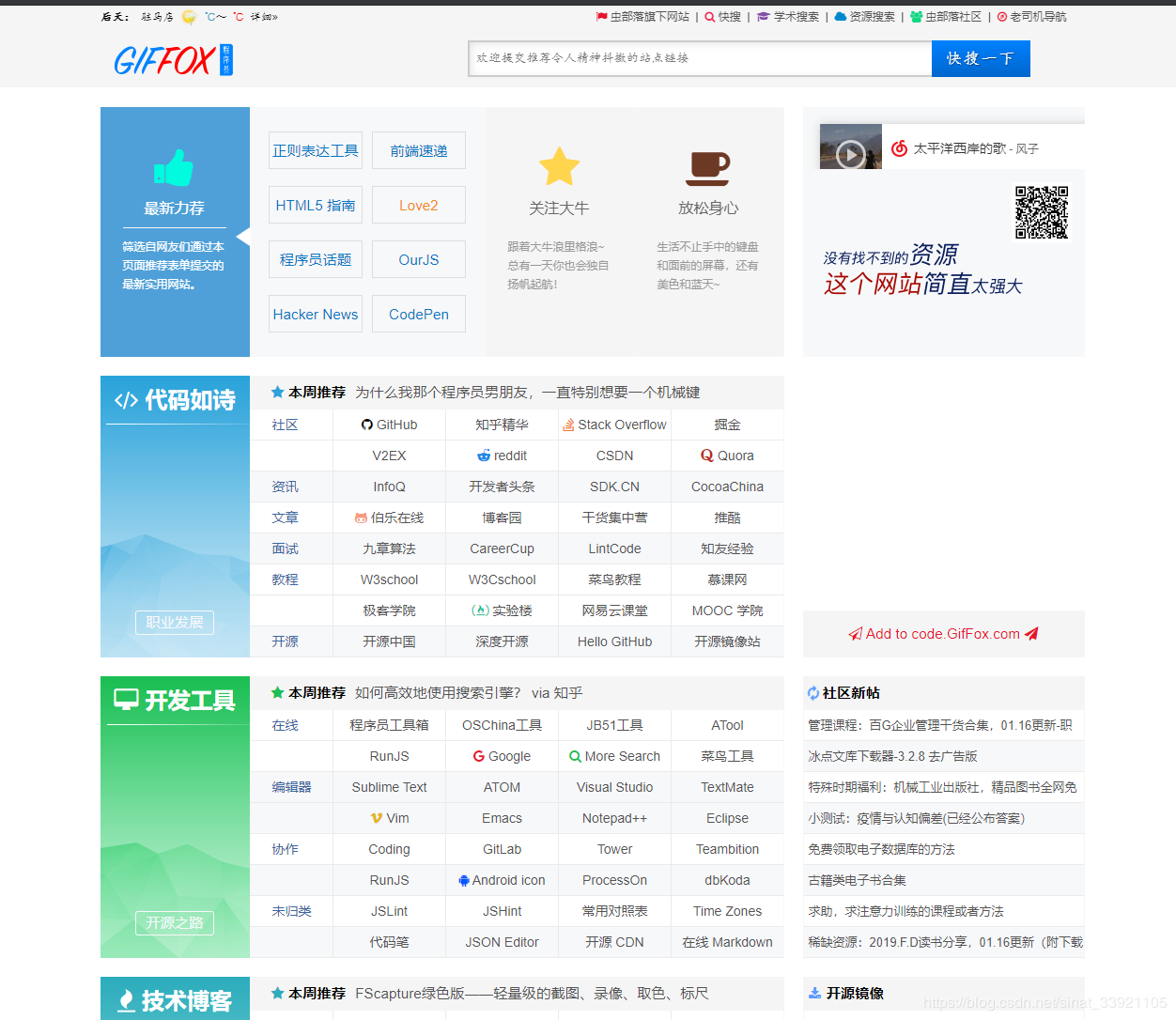Open Android icon link

pyautogui.click(x=502, y=880)
